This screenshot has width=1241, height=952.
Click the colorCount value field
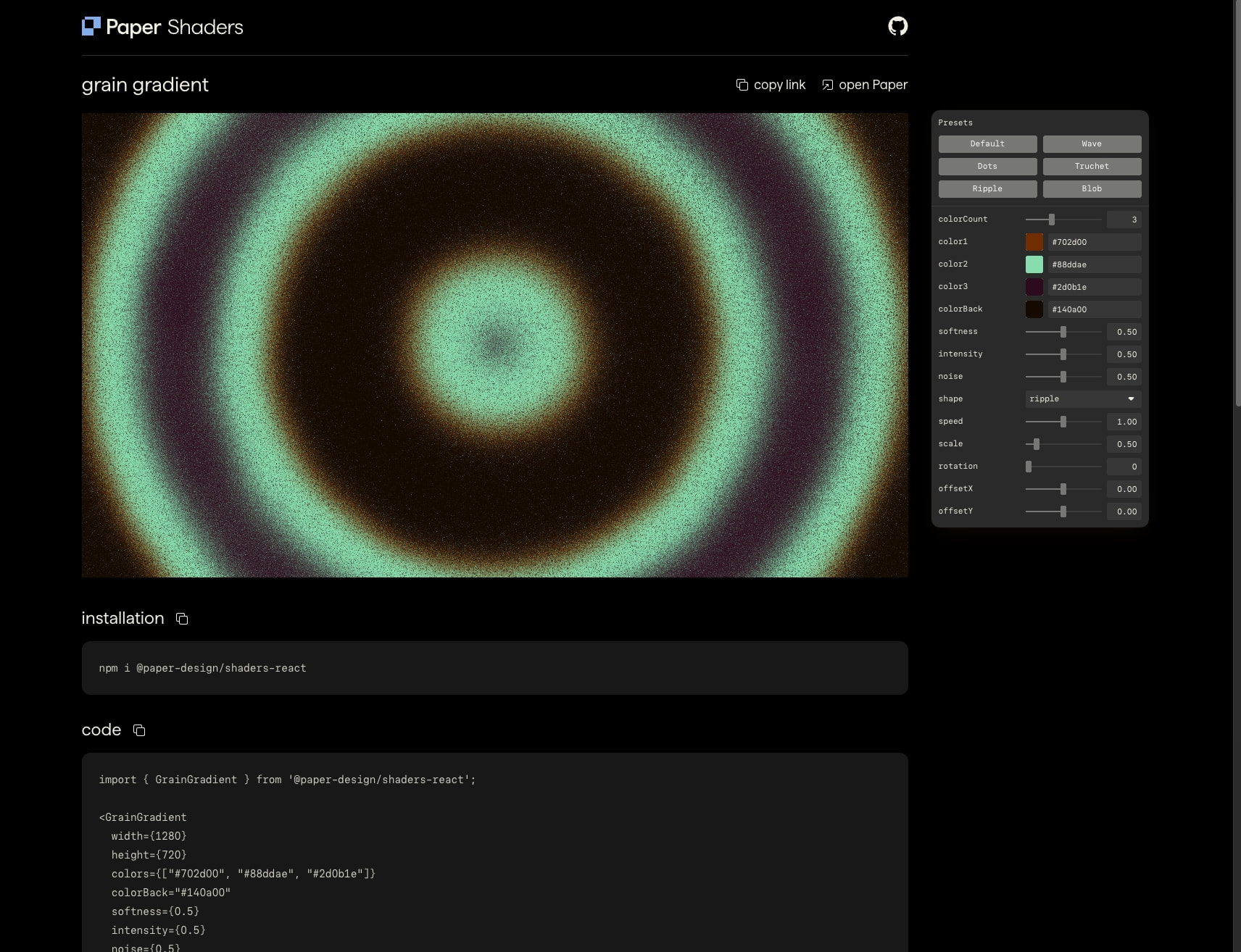tap(1124, 220)
